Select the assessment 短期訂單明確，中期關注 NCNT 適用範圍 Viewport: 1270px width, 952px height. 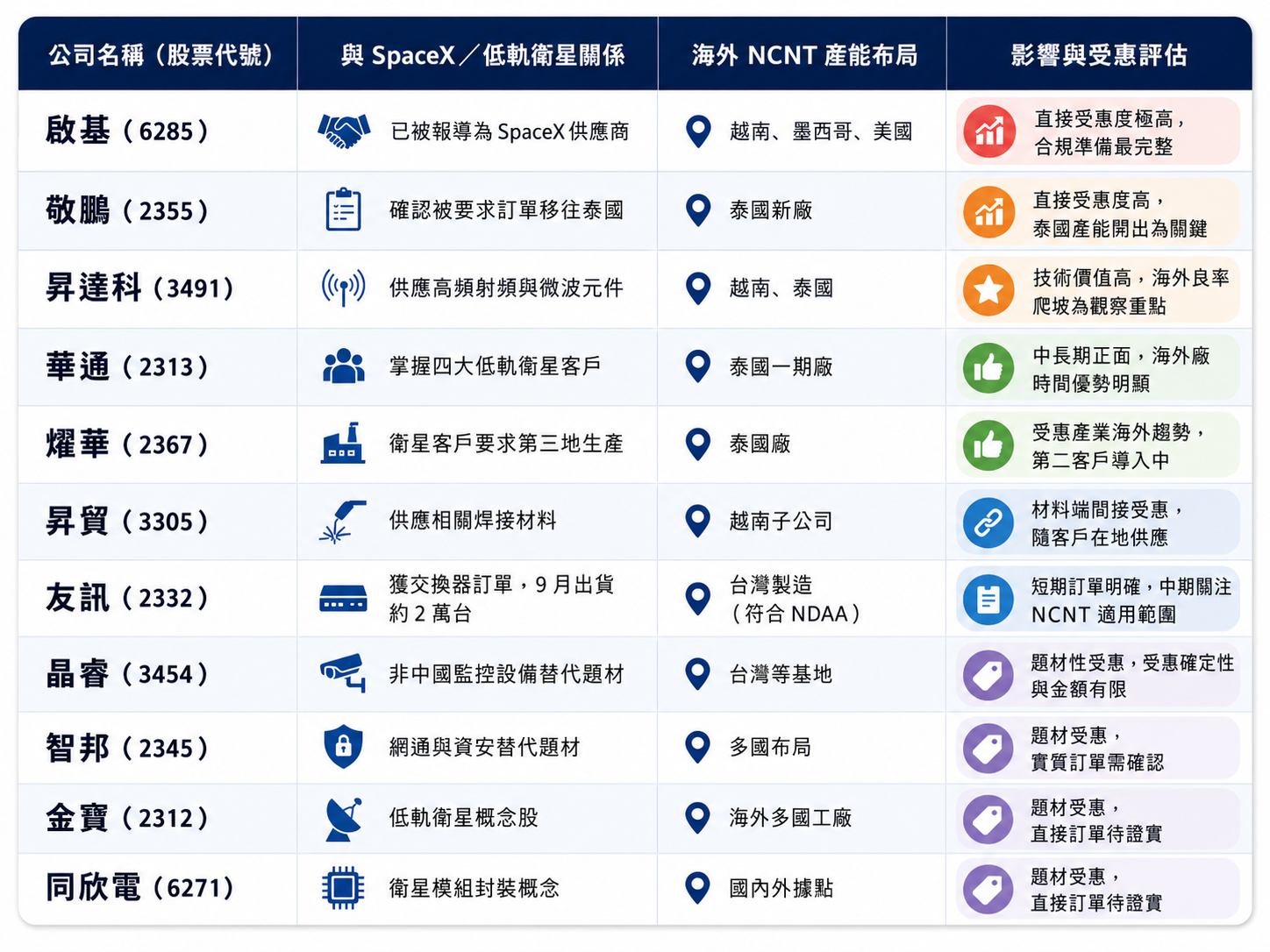pyautogui.click(x=1131, y=600)
